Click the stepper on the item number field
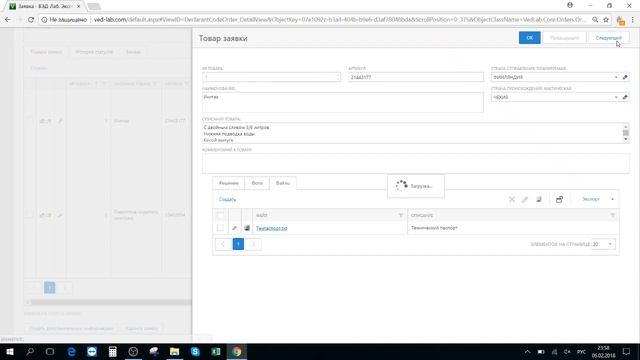The image size is (640, 360). (338, 77)
